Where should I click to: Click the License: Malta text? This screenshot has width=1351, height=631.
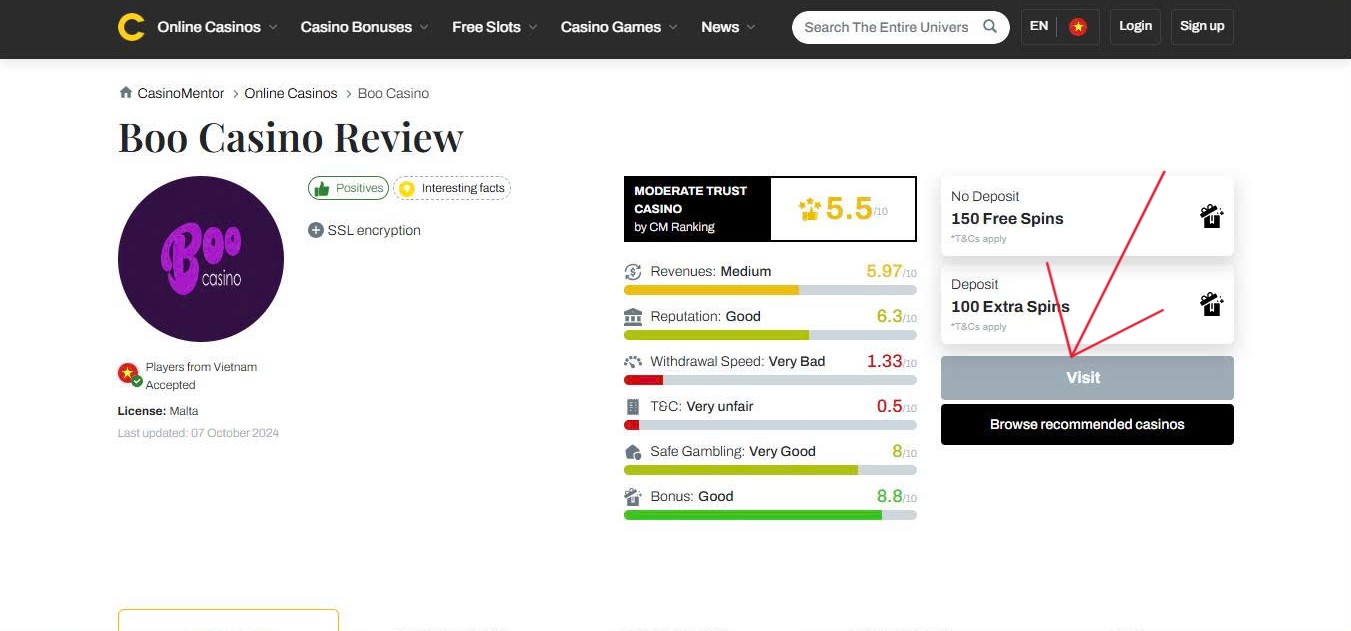(x=158, y=411)
